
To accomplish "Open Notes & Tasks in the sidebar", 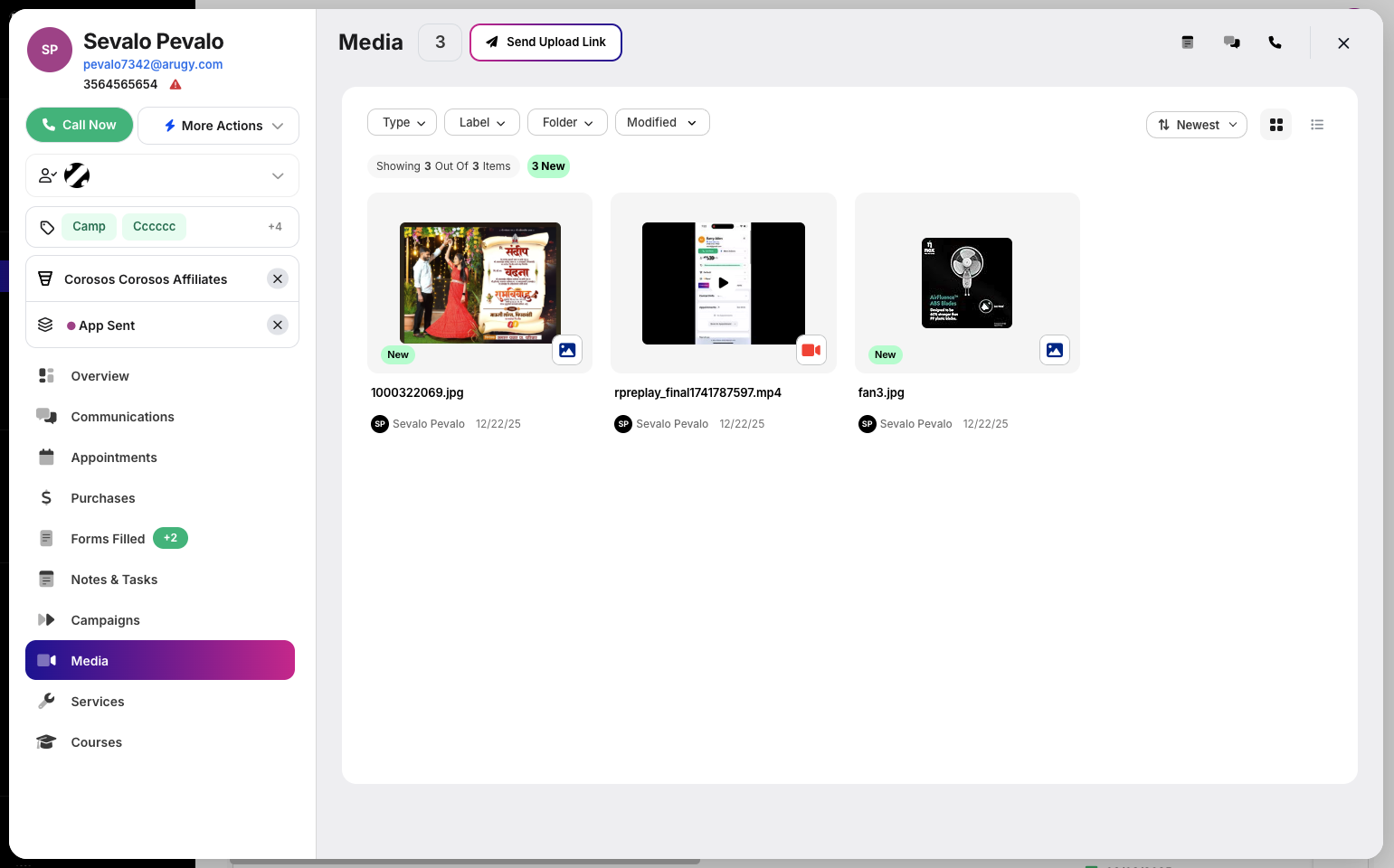I will pos(160,580).
